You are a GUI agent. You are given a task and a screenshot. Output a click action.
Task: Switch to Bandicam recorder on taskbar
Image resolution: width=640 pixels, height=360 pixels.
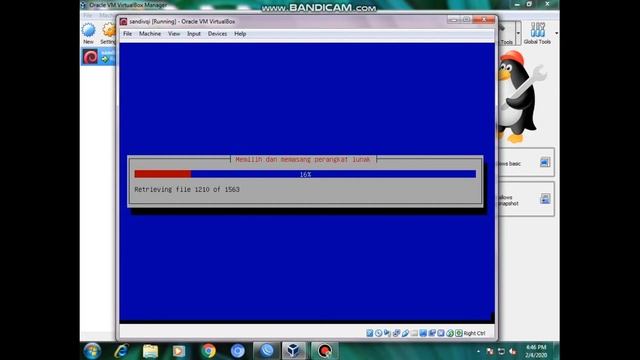click(x=325, y=351)
